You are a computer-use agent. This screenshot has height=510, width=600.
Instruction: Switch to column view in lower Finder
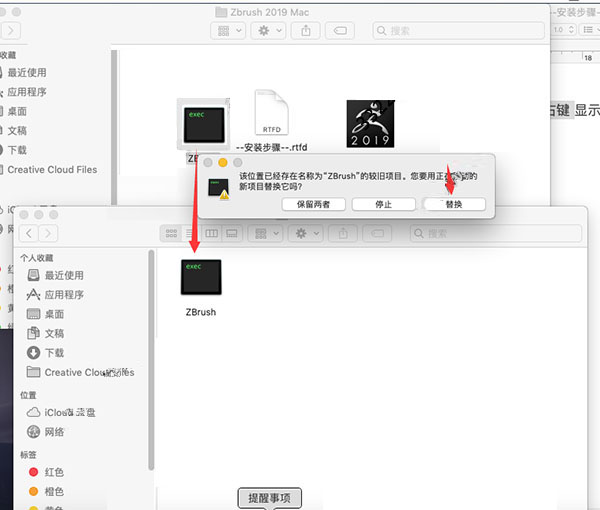click(210, 233)
